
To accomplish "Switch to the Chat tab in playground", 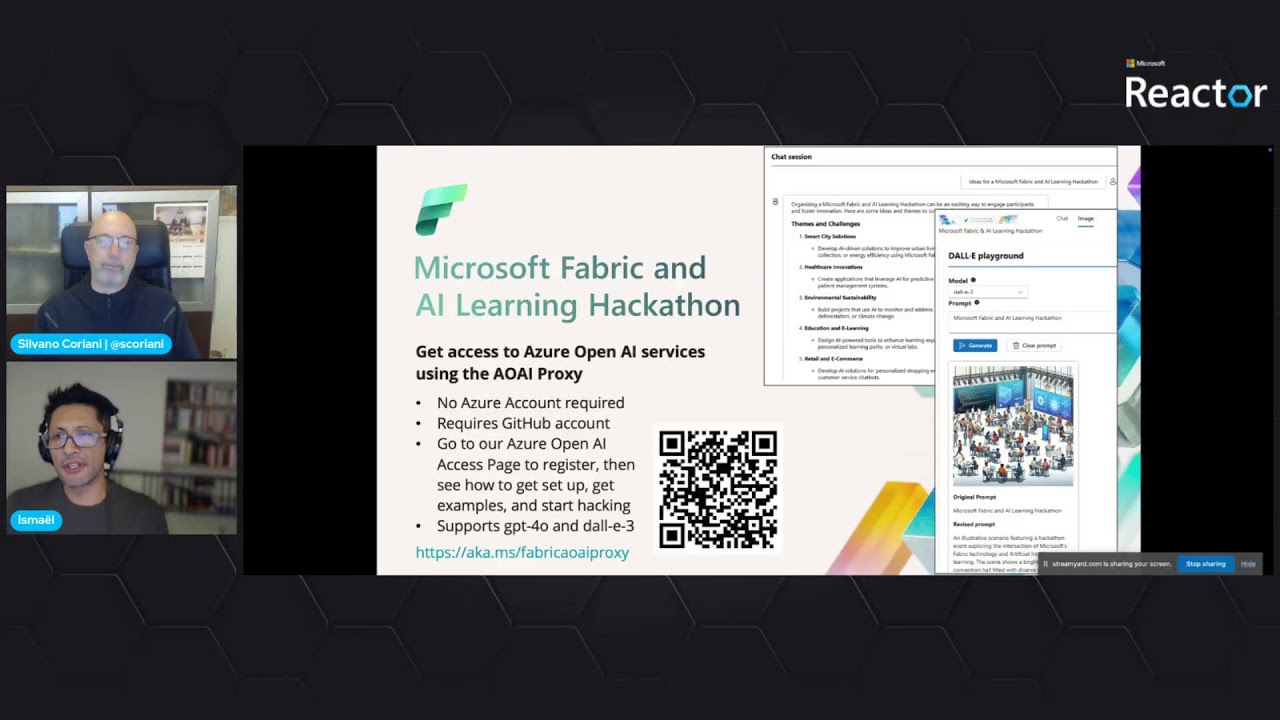I will (1062, 218).
